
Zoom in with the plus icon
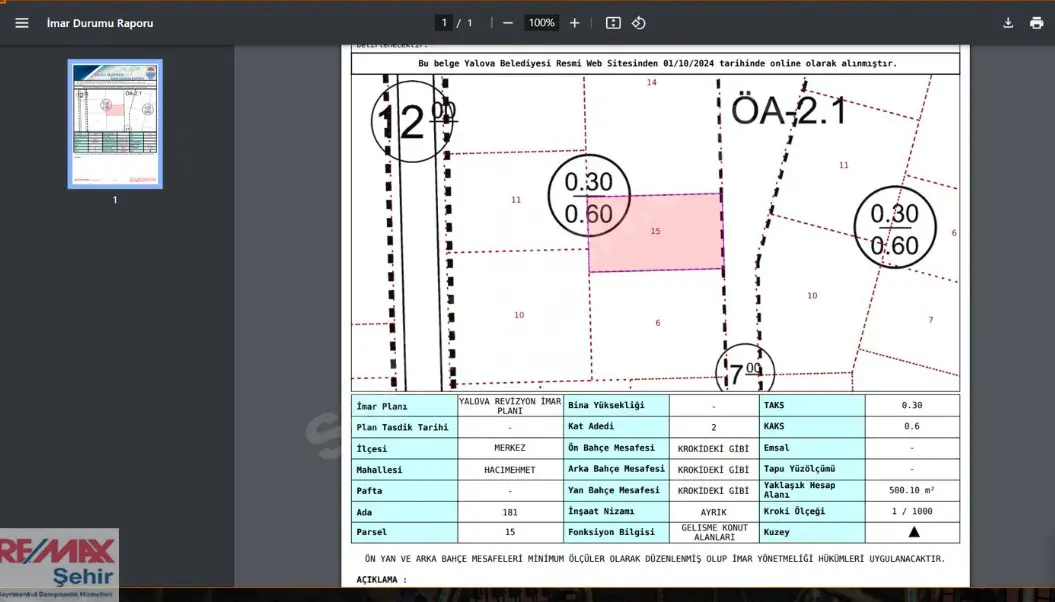pyautogui.click(x=575, y=23)
